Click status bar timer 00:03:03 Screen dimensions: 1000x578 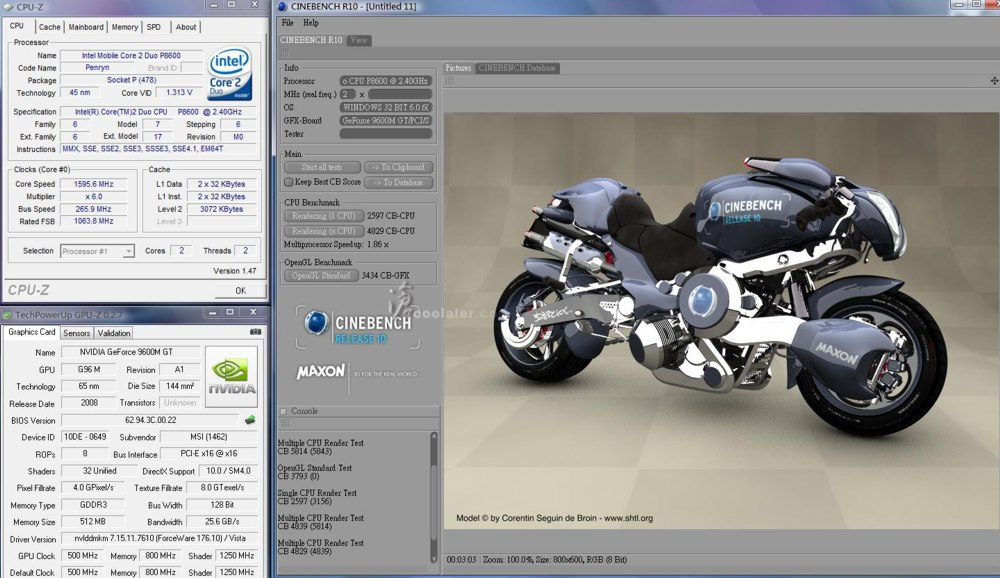point(461,559)
